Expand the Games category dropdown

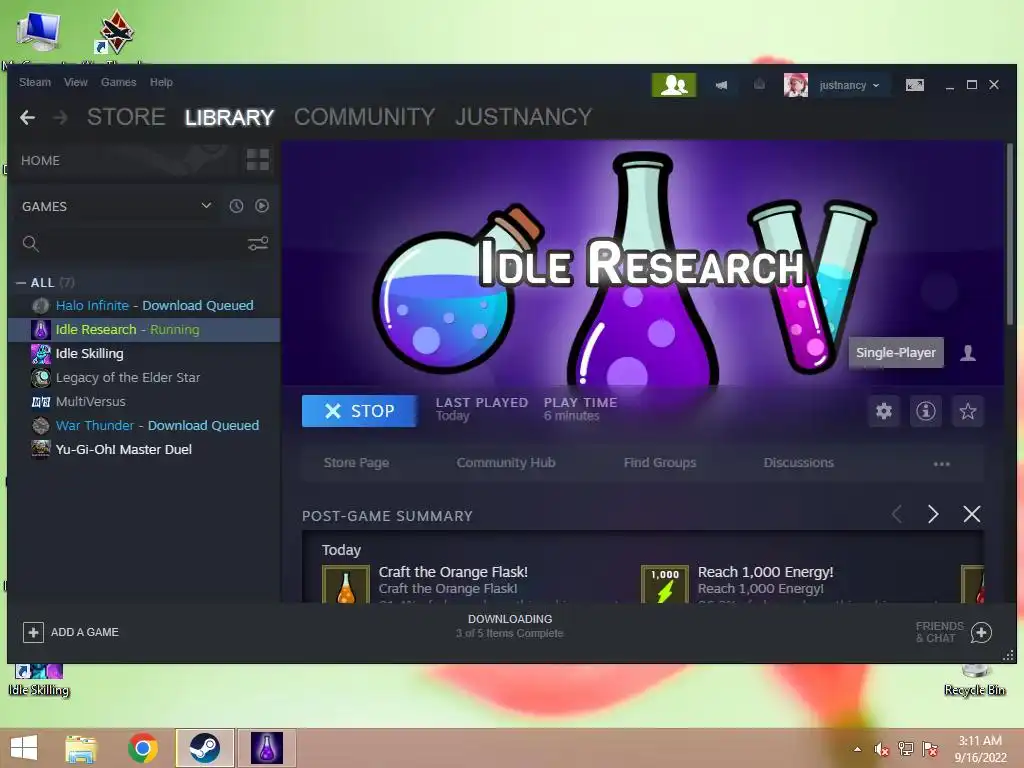(206, 206)
